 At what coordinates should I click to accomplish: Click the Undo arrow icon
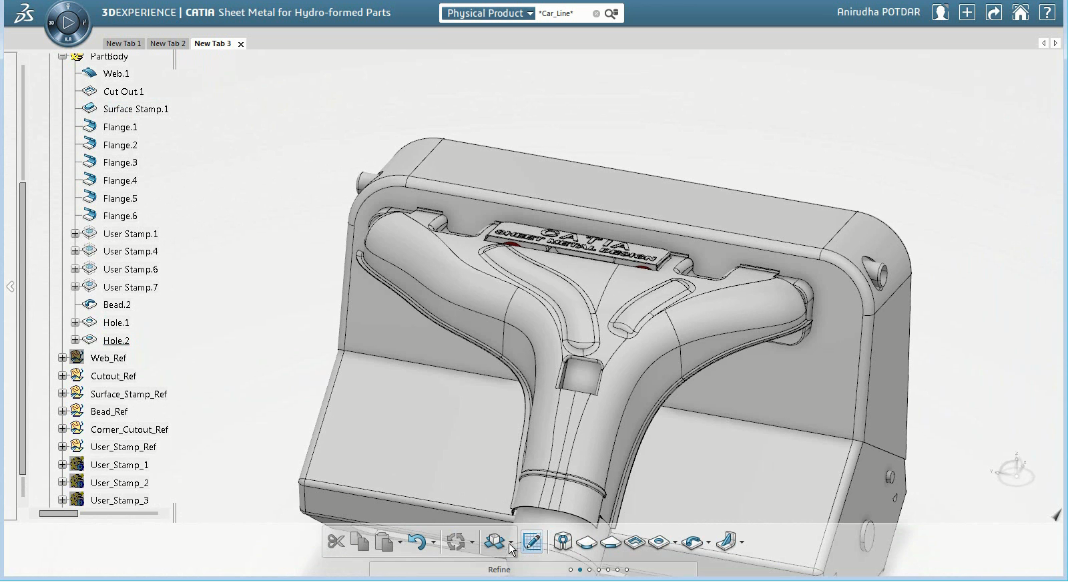coord(417,542)
